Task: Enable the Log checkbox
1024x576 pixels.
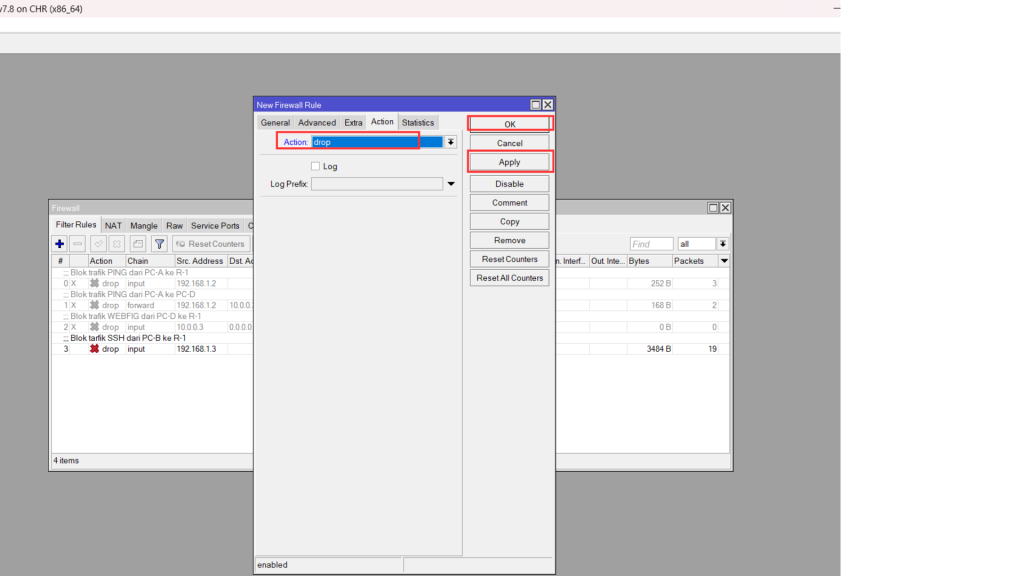Action: [x=316, y=166]
